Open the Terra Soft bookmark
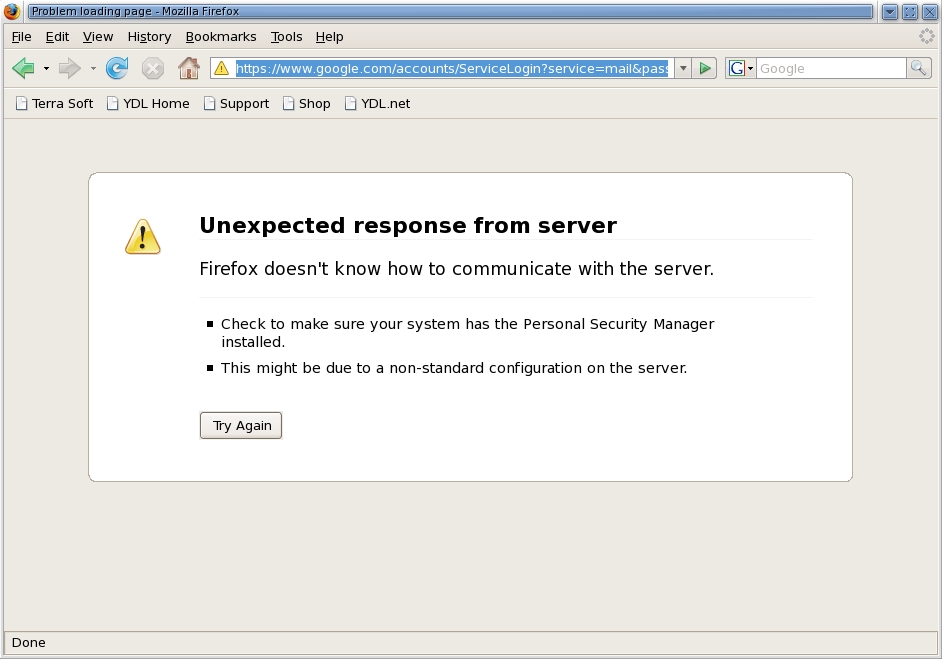This screenshot has width=942, height=659. (55, 103)
